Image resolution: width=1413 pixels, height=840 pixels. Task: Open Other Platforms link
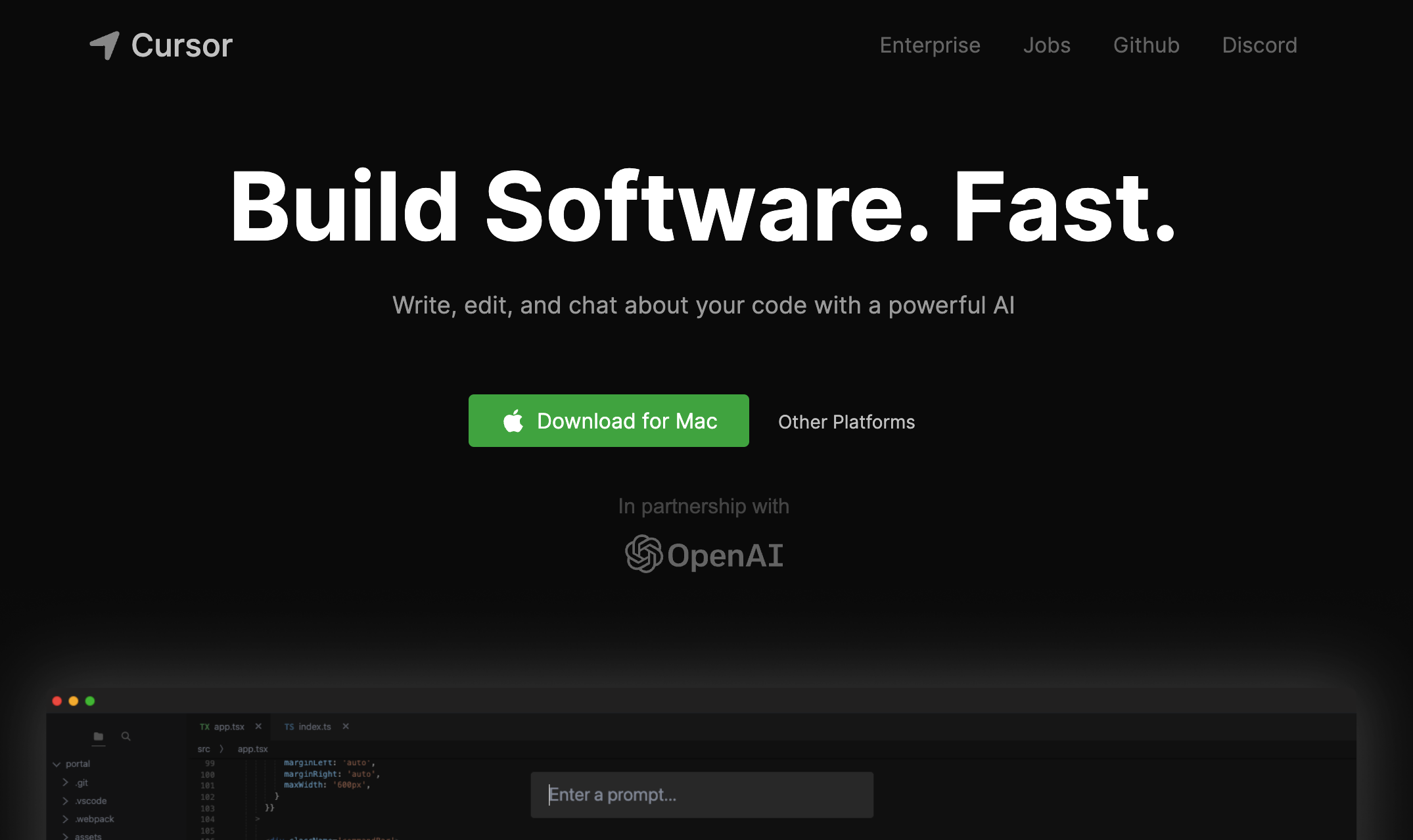click(x=846, y=422)
